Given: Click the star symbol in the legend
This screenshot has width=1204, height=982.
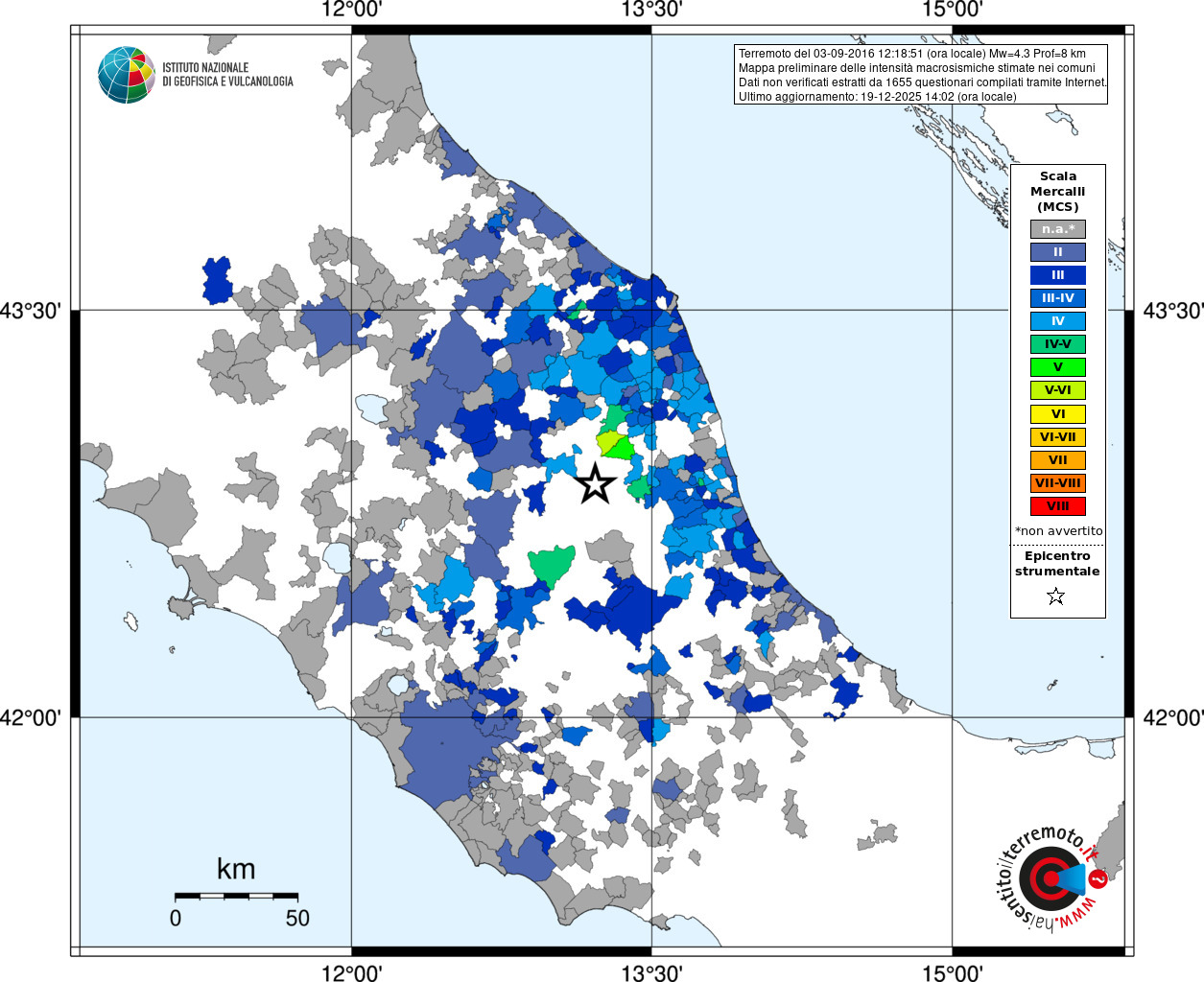Looking at the screenshot, I should [x=1056, y=596].
